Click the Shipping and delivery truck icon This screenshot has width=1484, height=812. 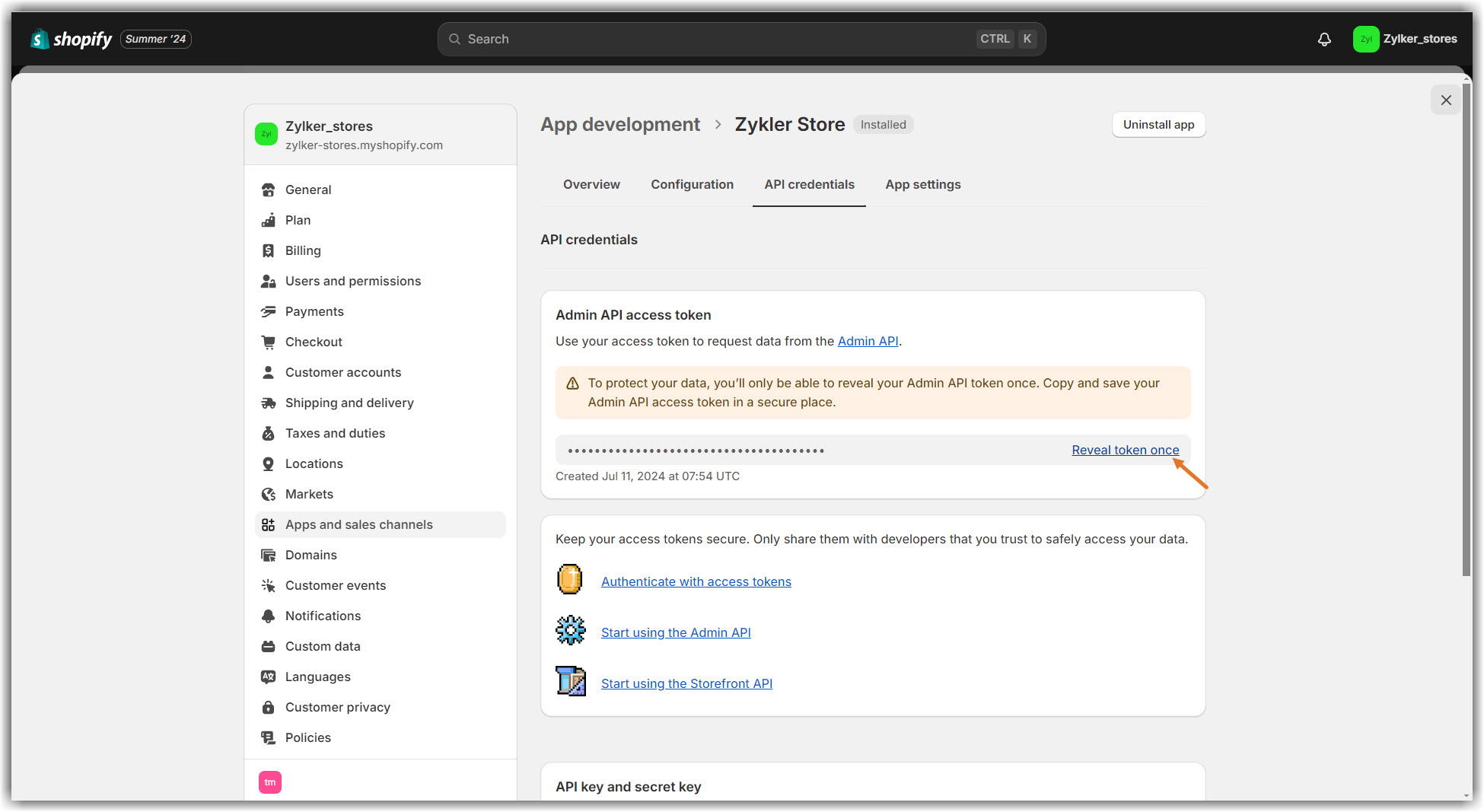click(268, 403)
